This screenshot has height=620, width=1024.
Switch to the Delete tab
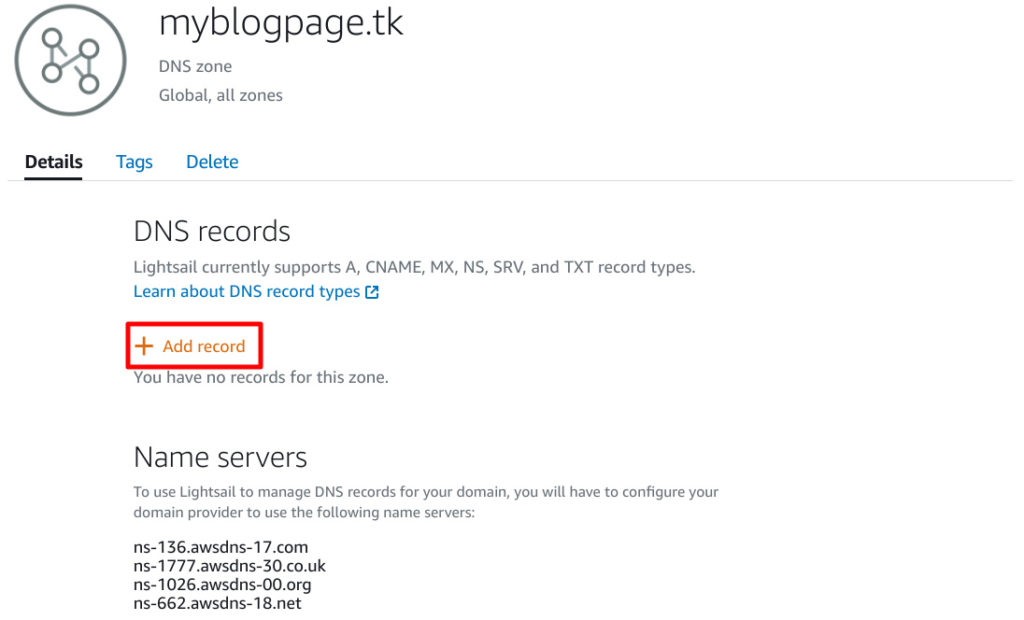212,161
